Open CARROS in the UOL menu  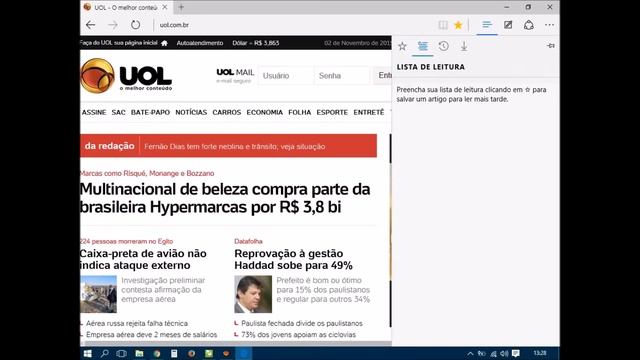pyautogui.click(x=227, y=112)
